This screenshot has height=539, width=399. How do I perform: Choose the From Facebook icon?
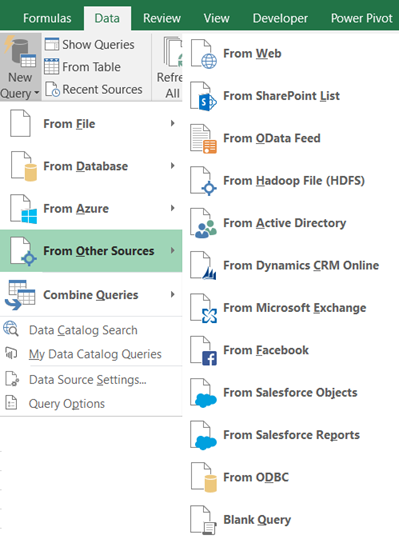(203, 351)
